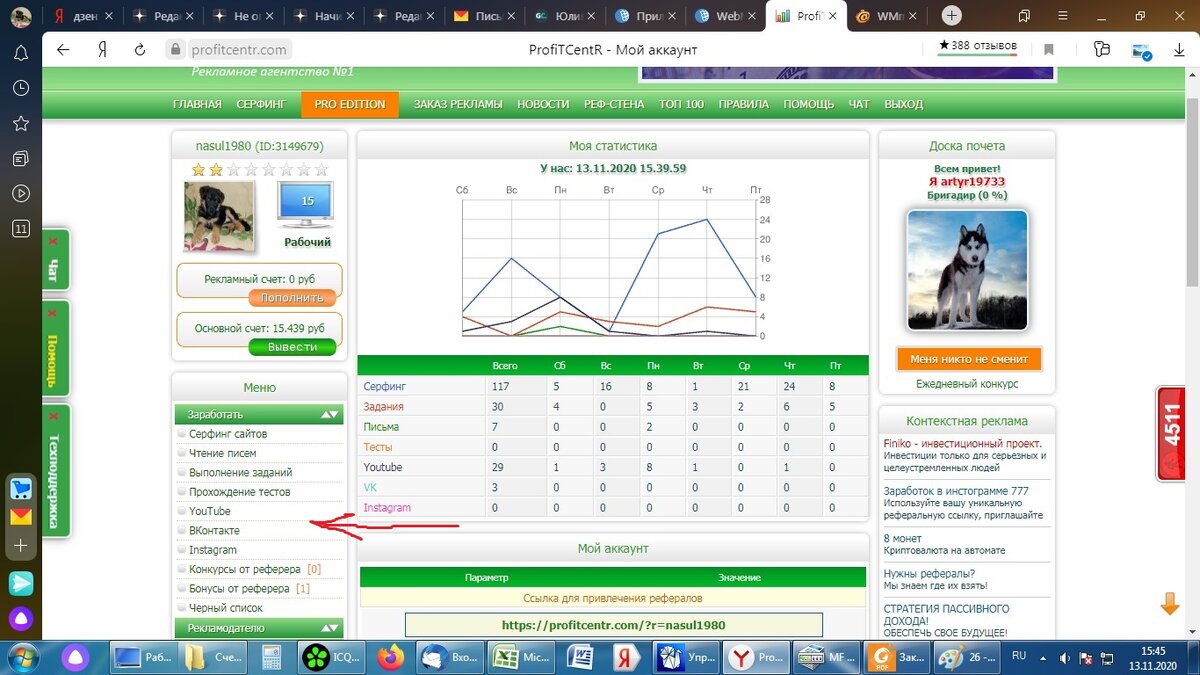This screenshot has height=675, width=1200.
Task: Close the Техподдержка side tab
Action: click(x=52, y=416)
